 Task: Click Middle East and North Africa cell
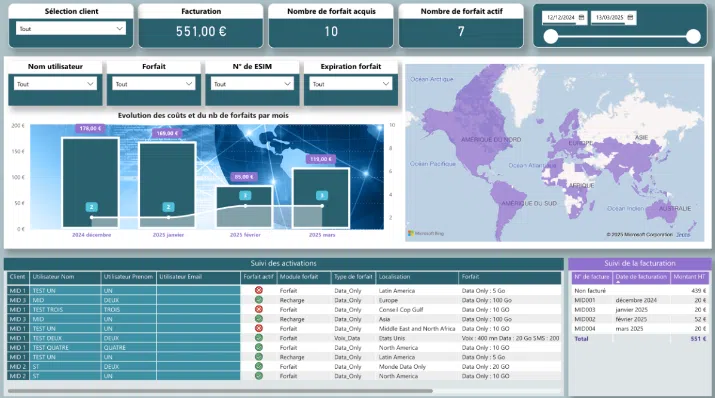[417, 328]
